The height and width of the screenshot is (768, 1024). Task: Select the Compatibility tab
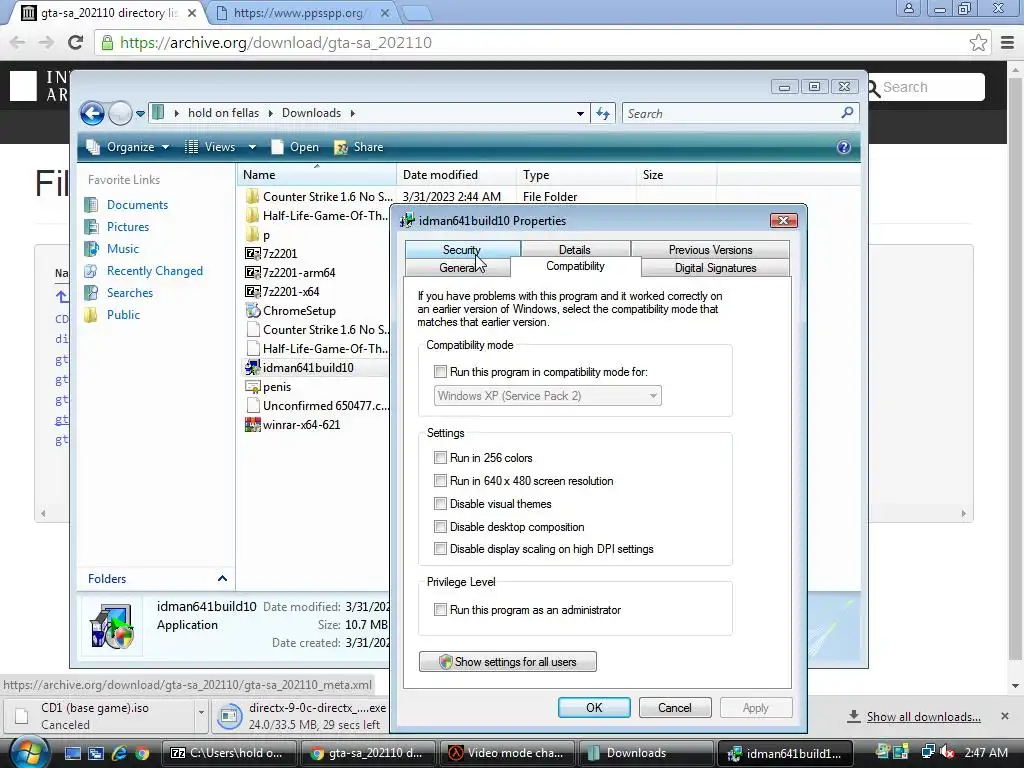tap(575, 266)
